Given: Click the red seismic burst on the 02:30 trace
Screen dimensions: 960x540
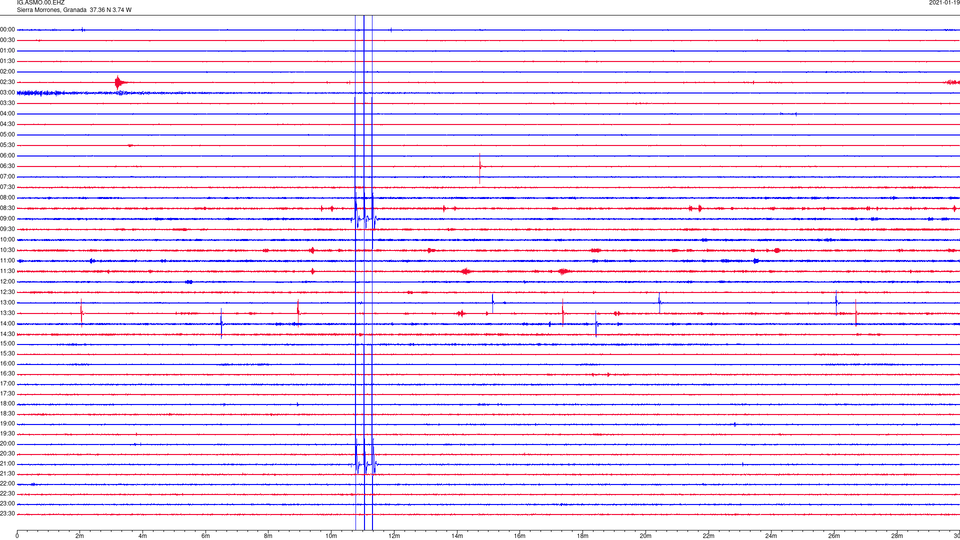Looking at the screenshot, I should 120,82.
